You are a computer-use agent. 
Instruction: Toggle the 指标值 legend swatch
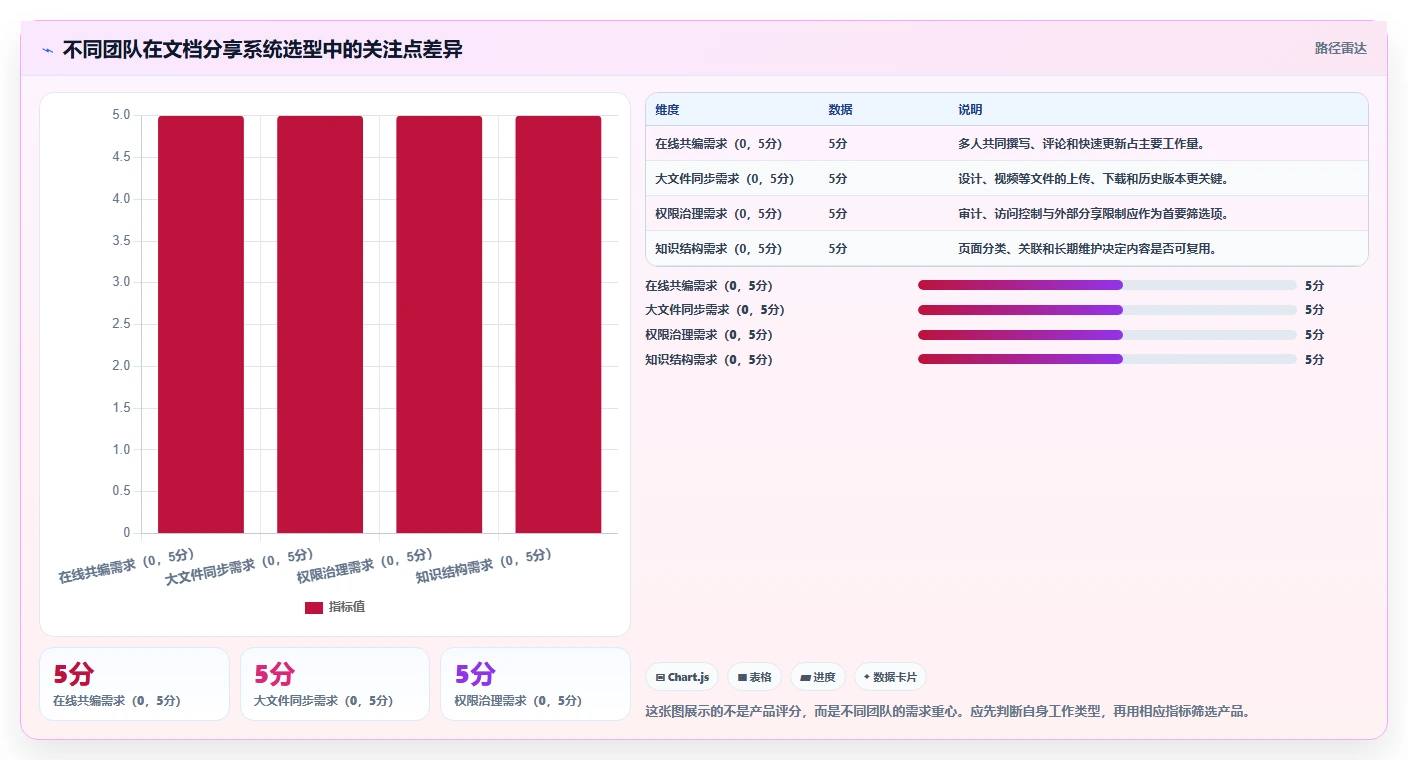click(314, 607)
